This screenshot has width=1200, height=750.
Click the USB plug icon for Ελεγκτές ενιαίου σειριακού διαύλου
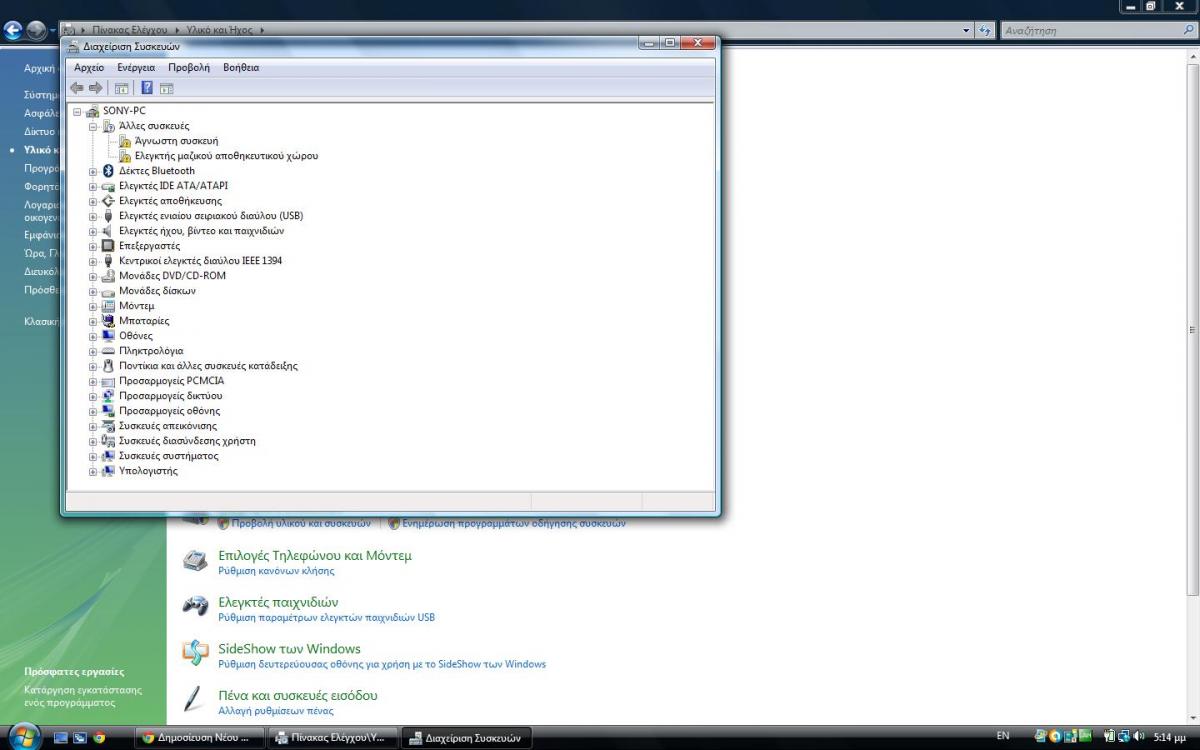coord(109,216)
